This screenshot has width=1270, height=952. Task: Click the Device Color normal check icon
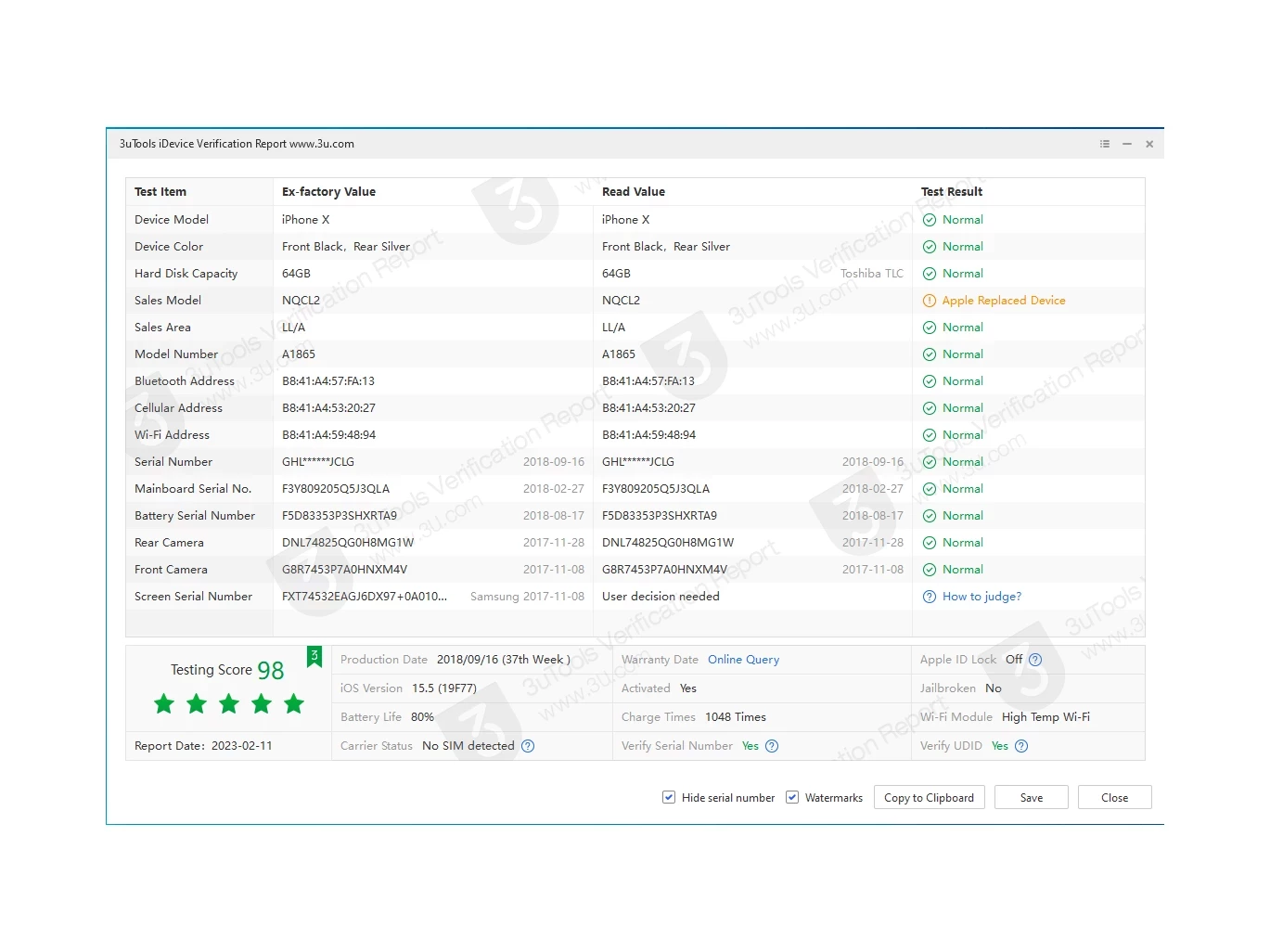pyautogui.click(x=930, y=247)
